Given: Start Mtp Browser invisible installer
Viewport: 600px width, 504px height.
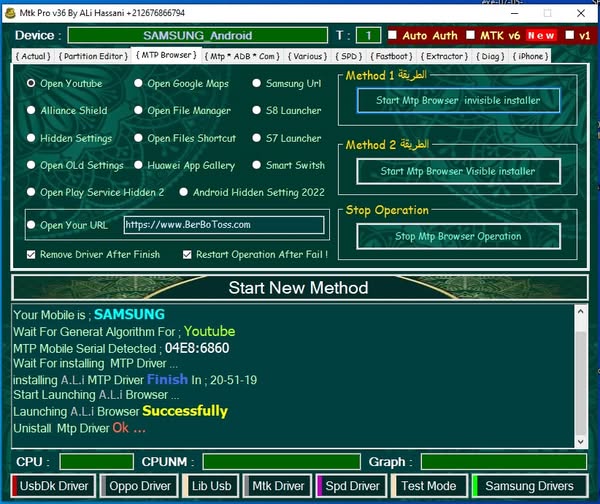Looking at the screenshot, I should coord(459,101).
